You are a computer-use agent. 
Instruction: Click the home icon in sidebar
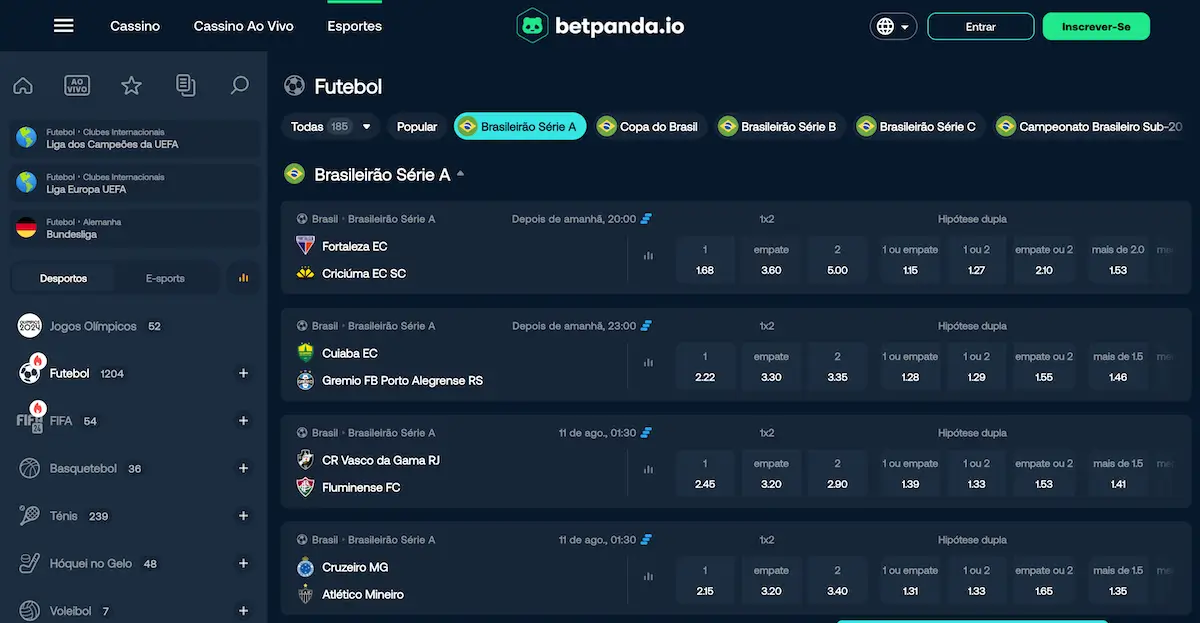[x=22, y=85]
